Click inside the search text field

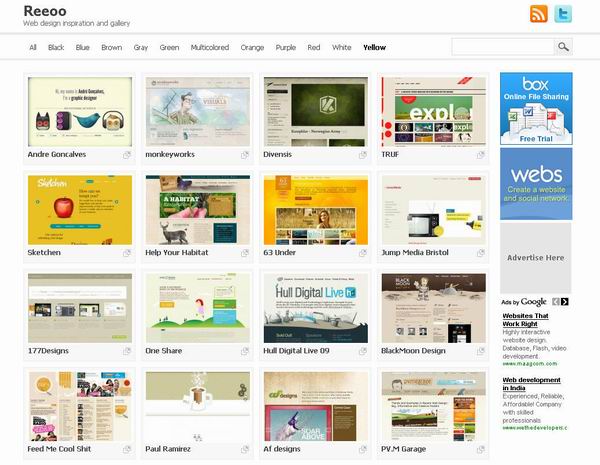pyautogui.click(x=502, y=47)
